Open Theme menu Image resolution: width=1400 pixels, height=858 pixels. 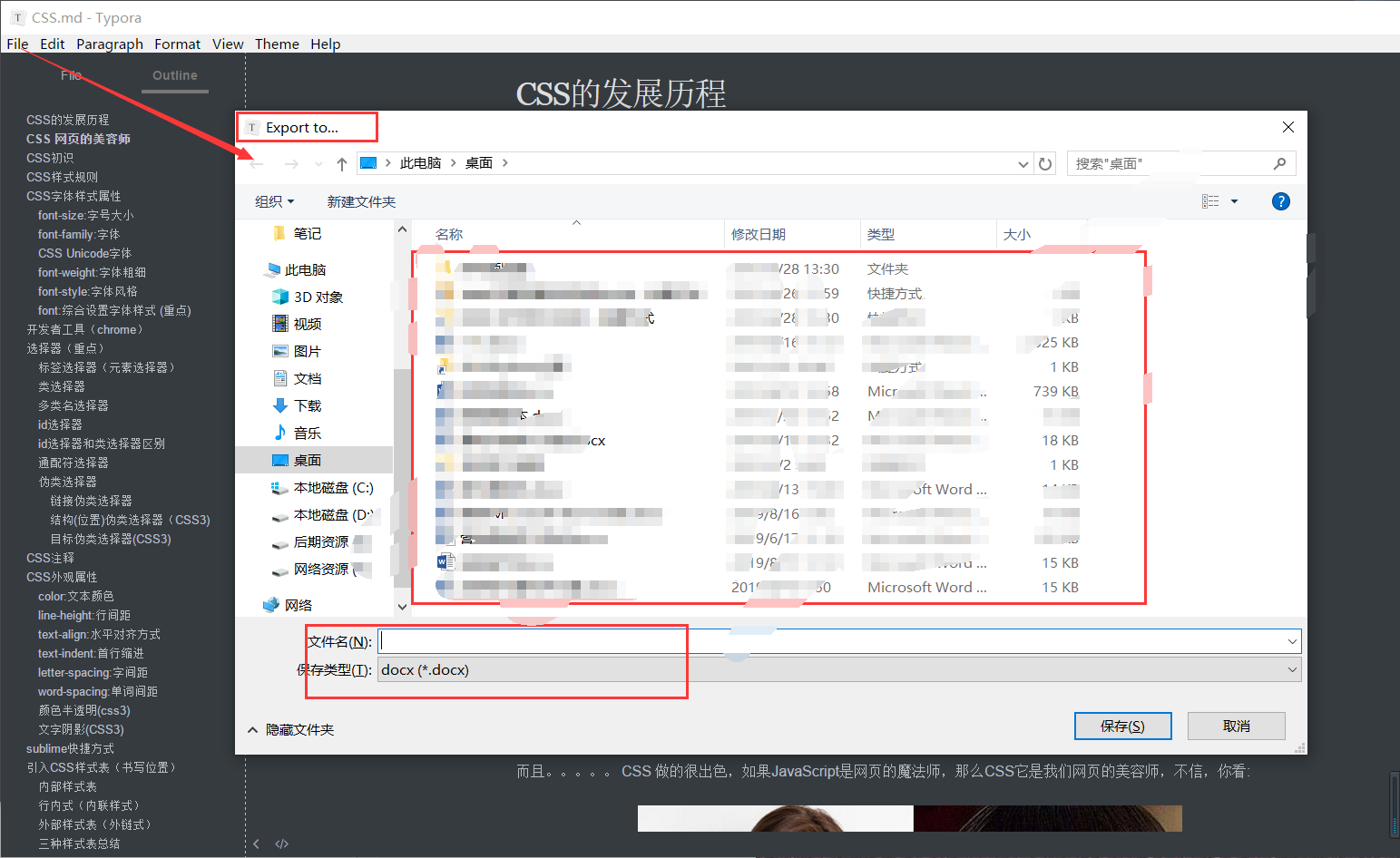[277, 44]
